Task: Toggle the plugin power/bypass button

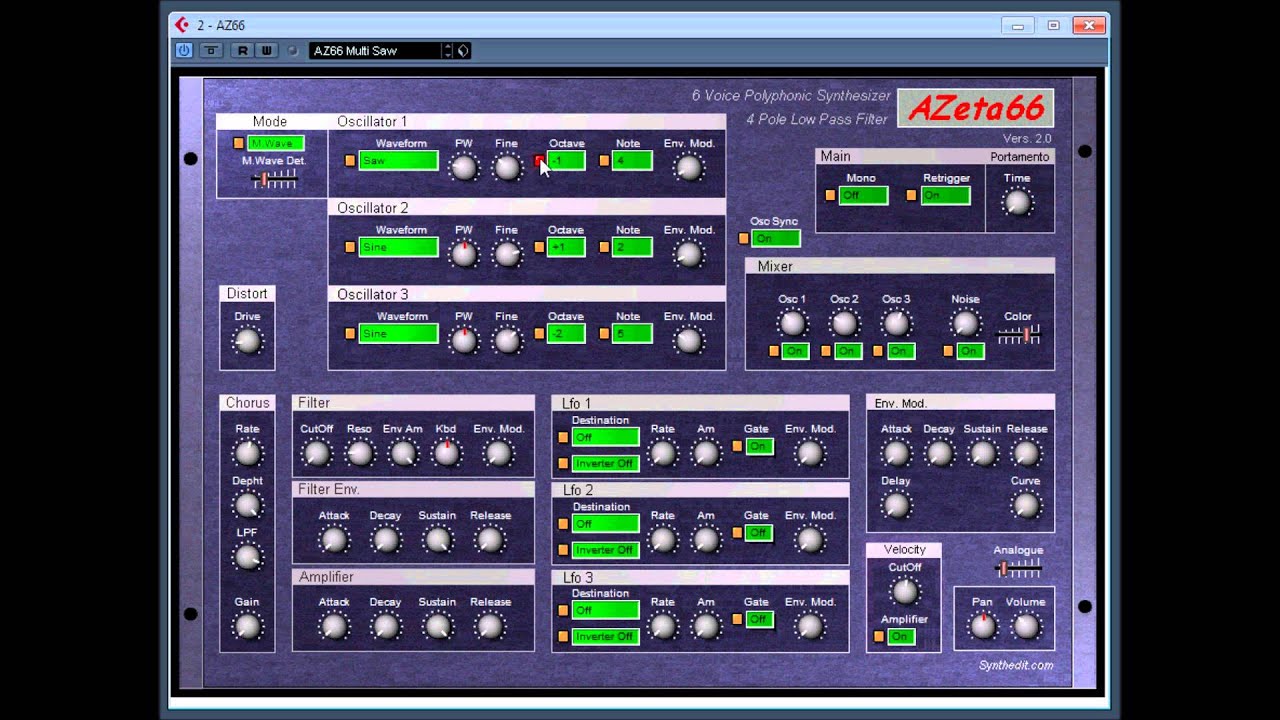Action: 184,50
